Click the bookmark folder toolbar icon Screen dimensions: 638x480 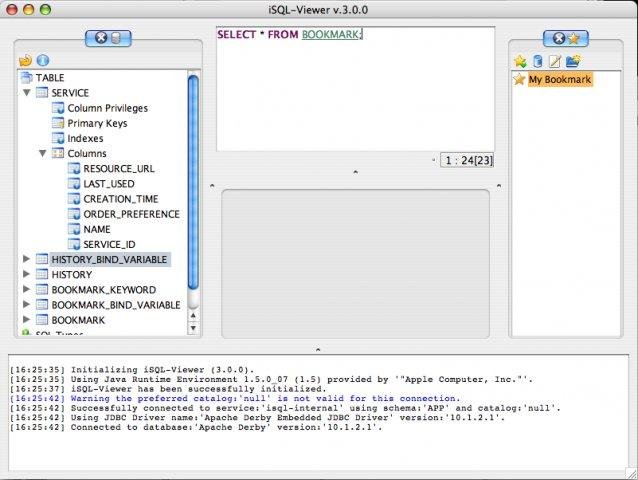(x=573, y=61)
